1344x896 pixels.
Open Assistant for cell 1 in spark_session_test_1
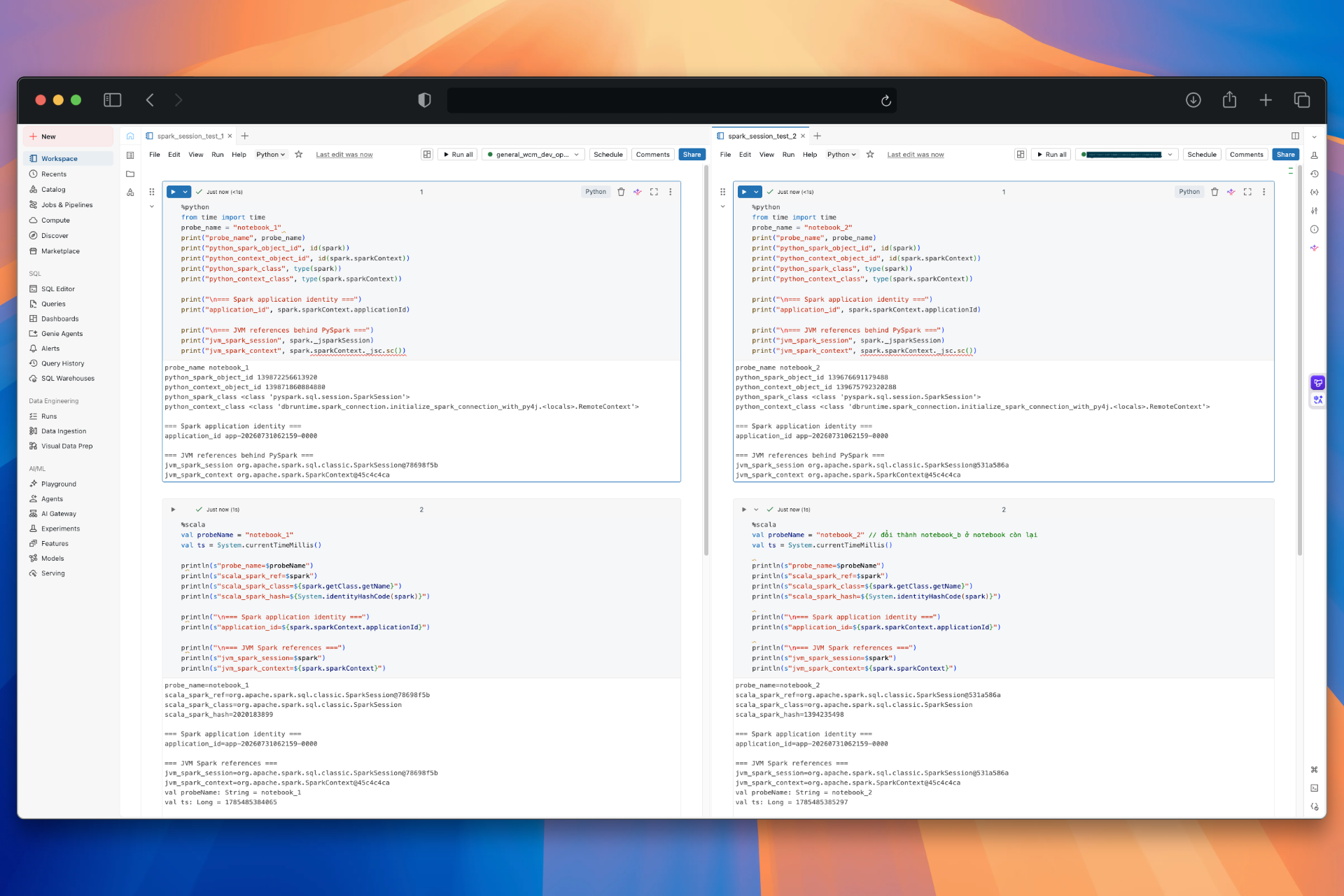click(x=638, y=192)
